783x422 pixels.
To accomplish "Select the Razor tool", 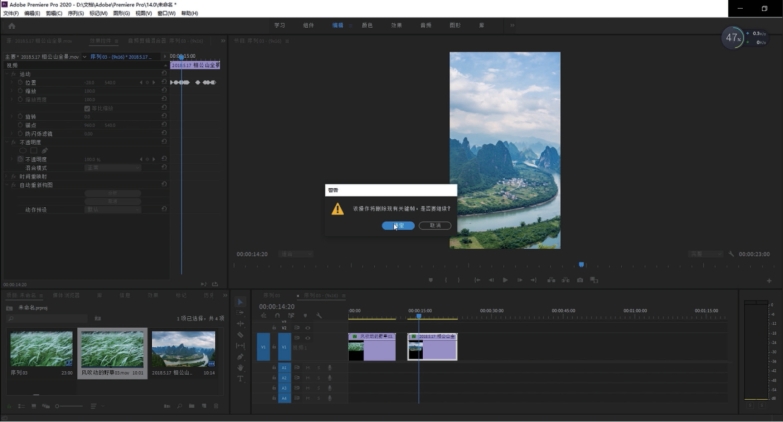I will tap(240, 335).
